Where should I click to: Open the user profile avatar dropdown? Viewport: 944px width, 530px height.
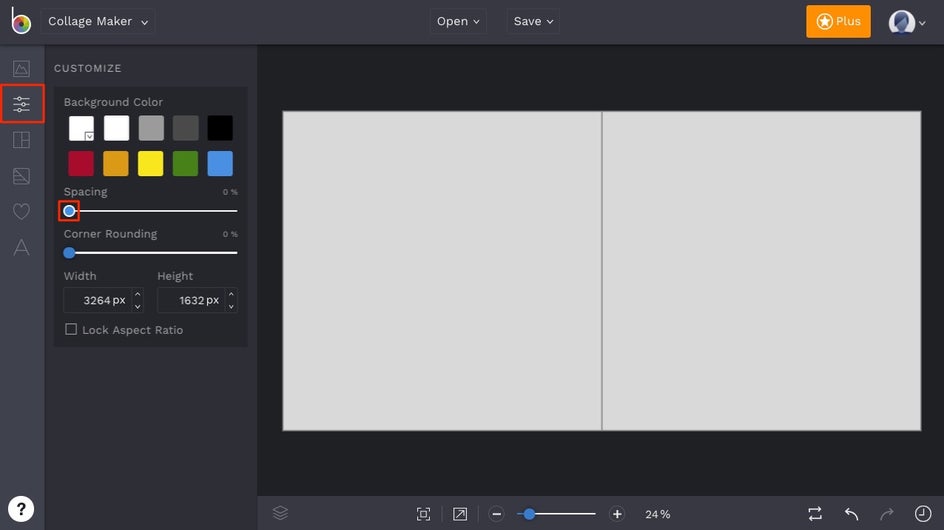(907, 22)
